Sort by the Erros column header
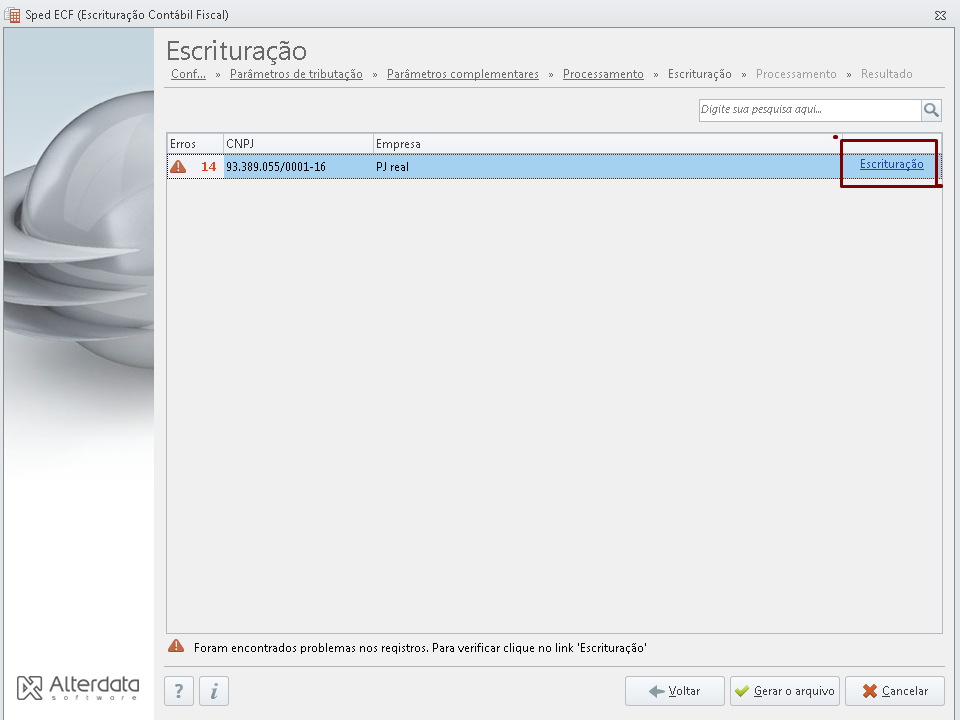This screenshot has height=720, width=960. pos(195,144)
